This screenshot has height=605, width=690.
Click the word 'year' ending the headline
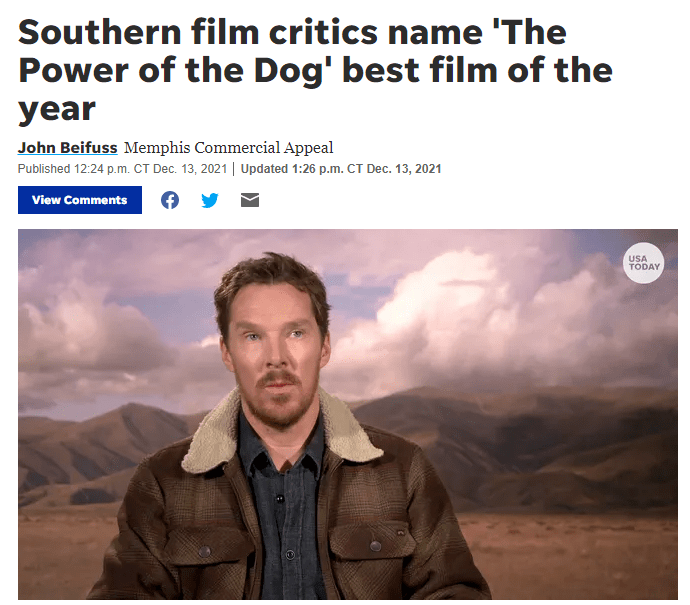tap(57, 109)
